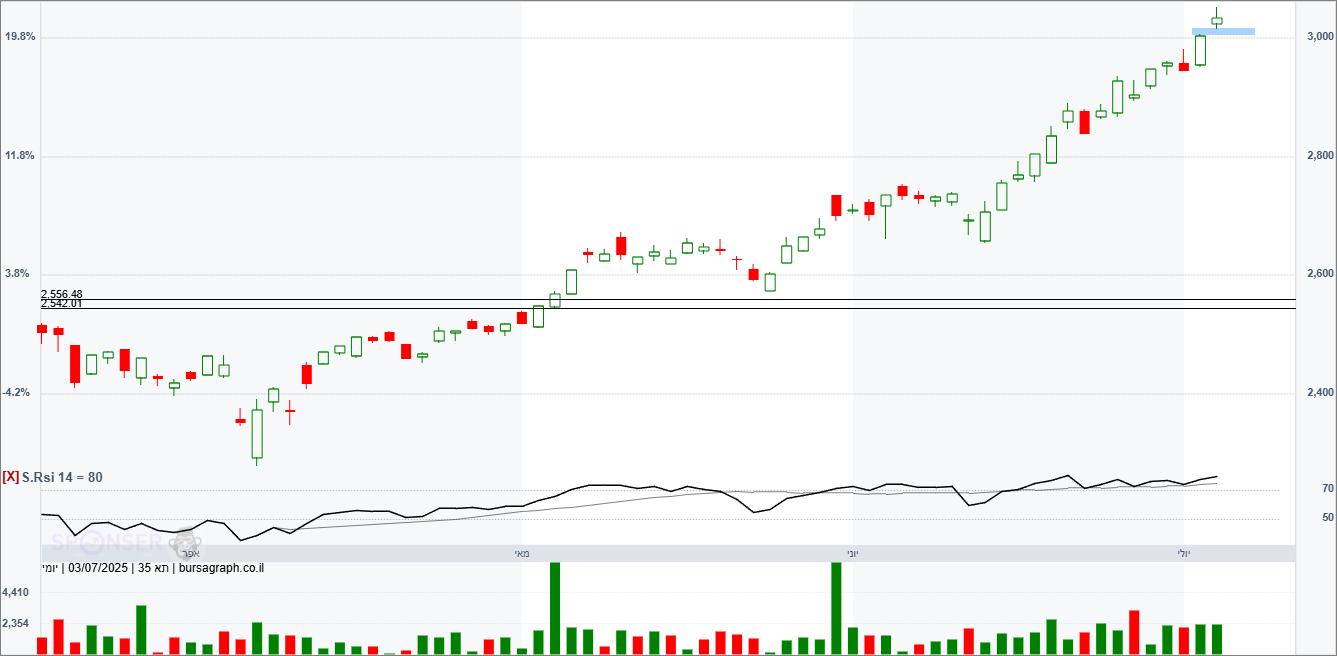Open the bursagraph.co.il link text
The image size is (1337, 656).
click(x=221, y=569)
